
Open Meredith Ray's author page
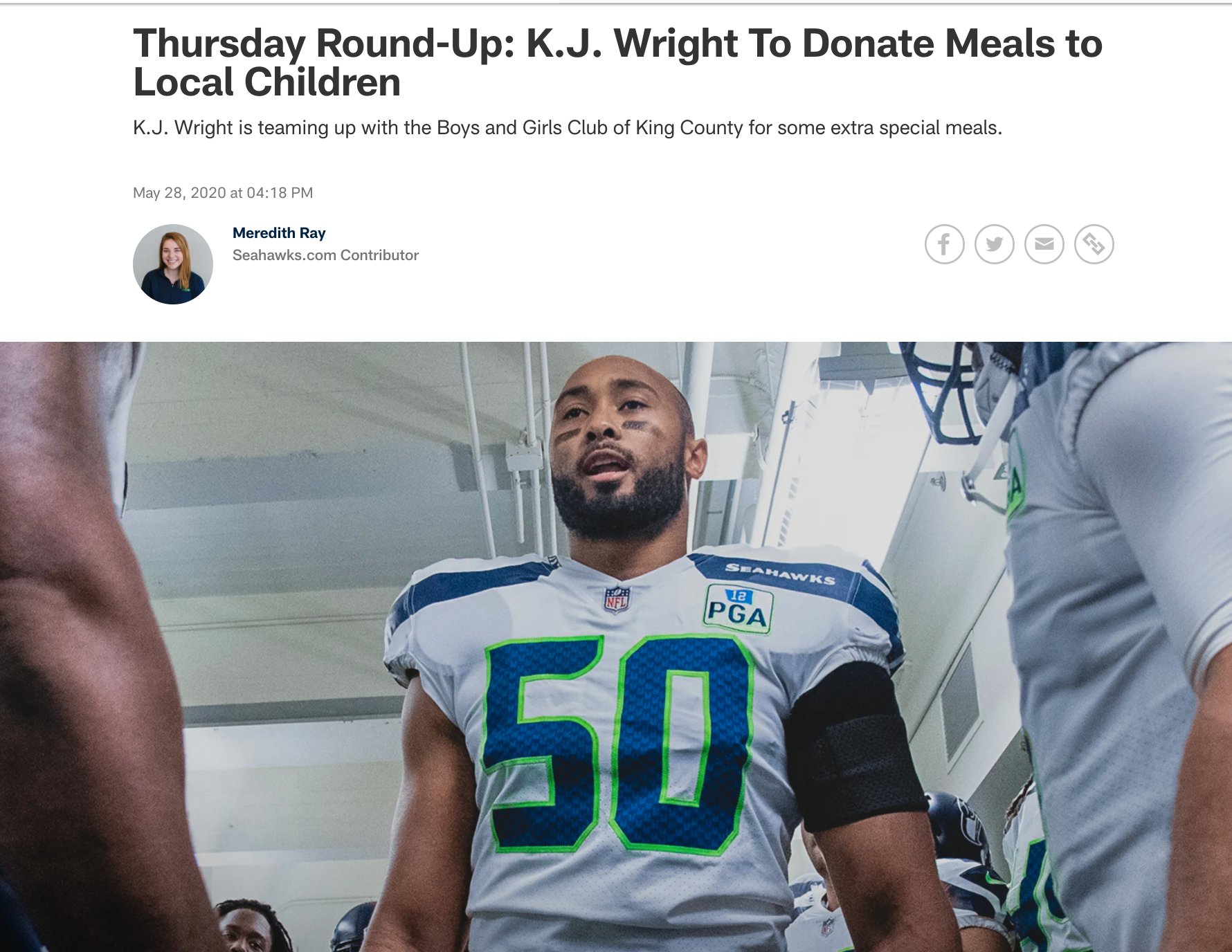pos(279,233)
